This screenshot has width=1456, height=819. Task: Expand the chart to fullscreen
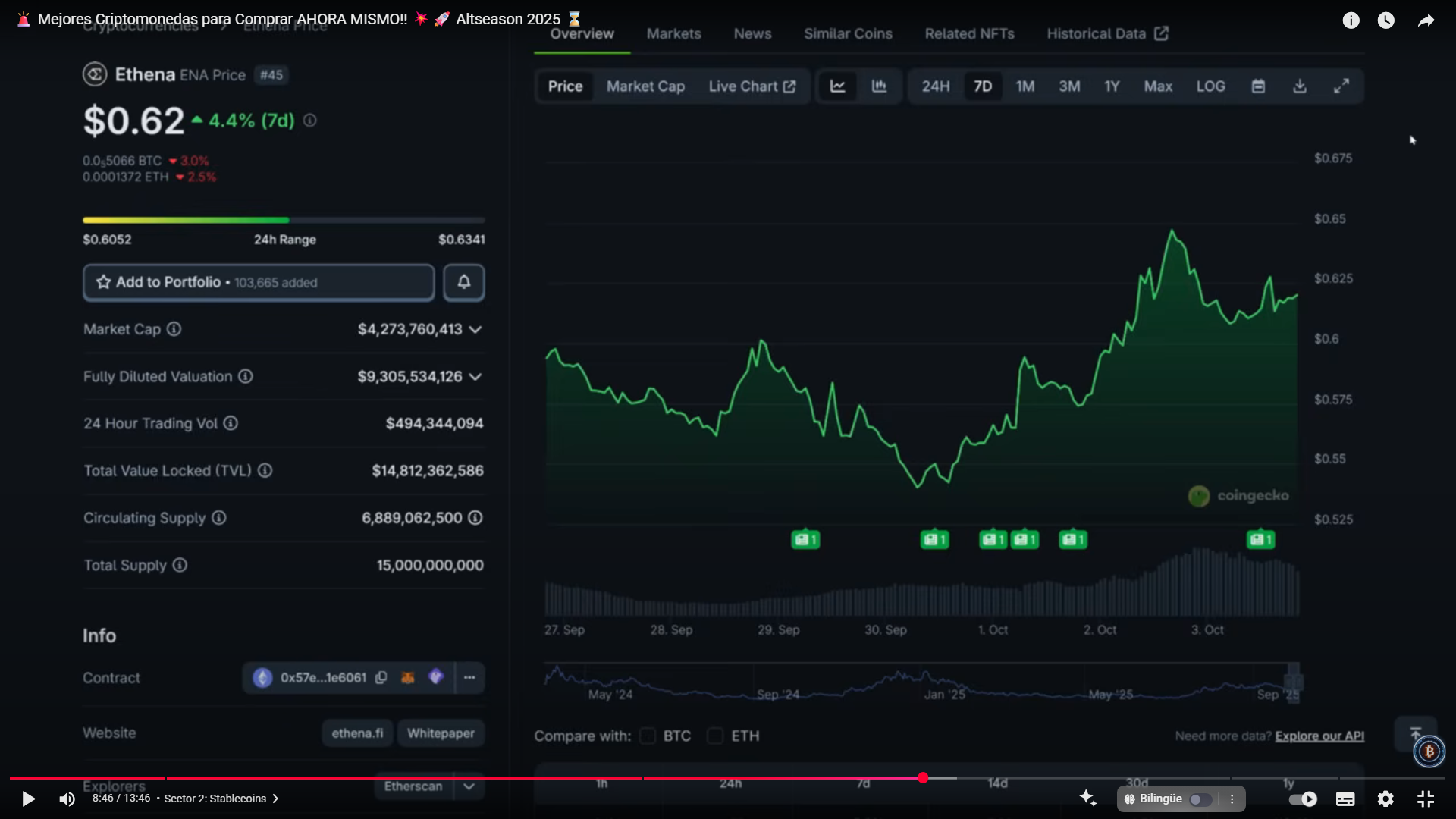(1341, 86)
